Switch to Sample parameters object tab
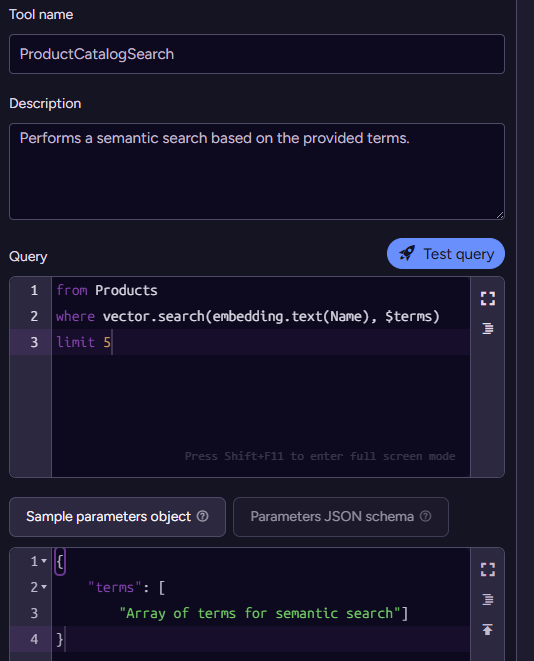Screen dimensions: 534x661 click(117, 517)
